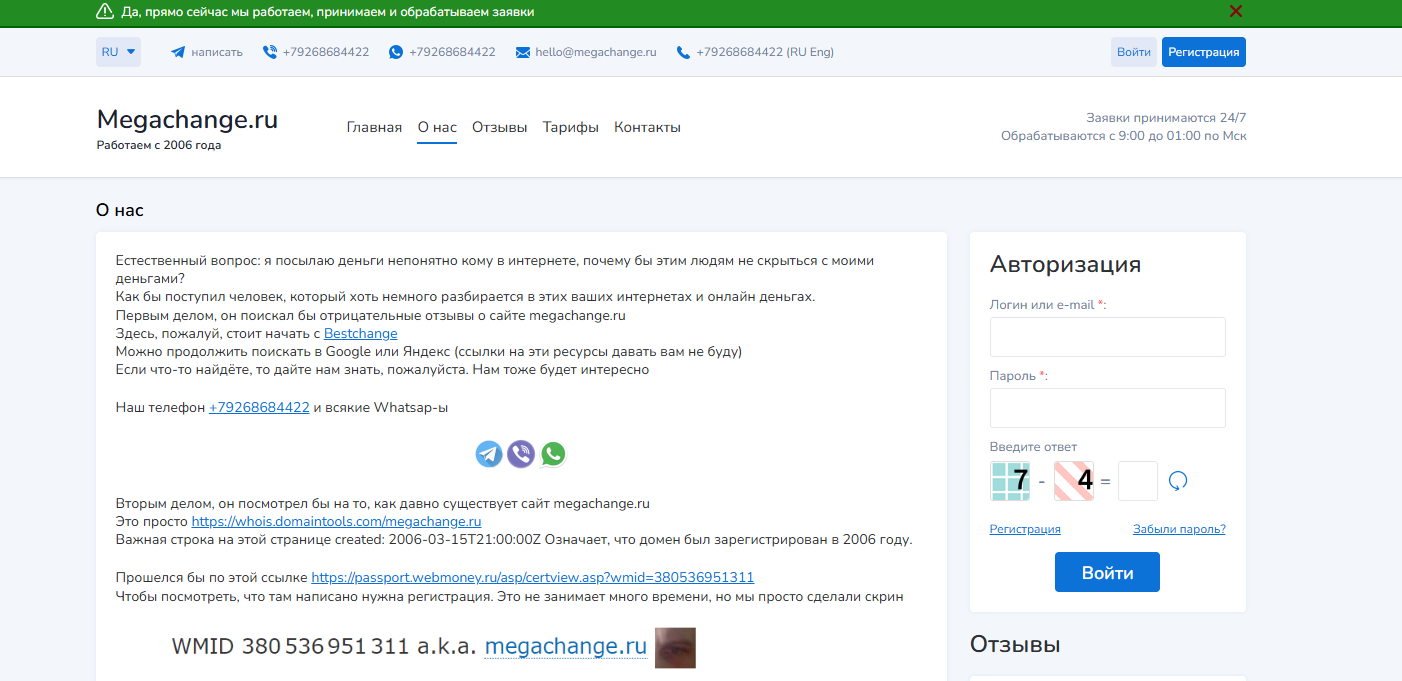Click the captcha answer input field
1402x681 pixels.
coord(1137,481)
